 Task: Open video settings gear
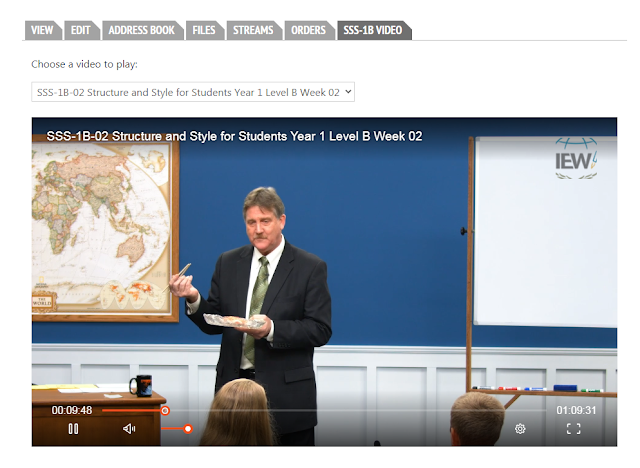click(520, 429)
